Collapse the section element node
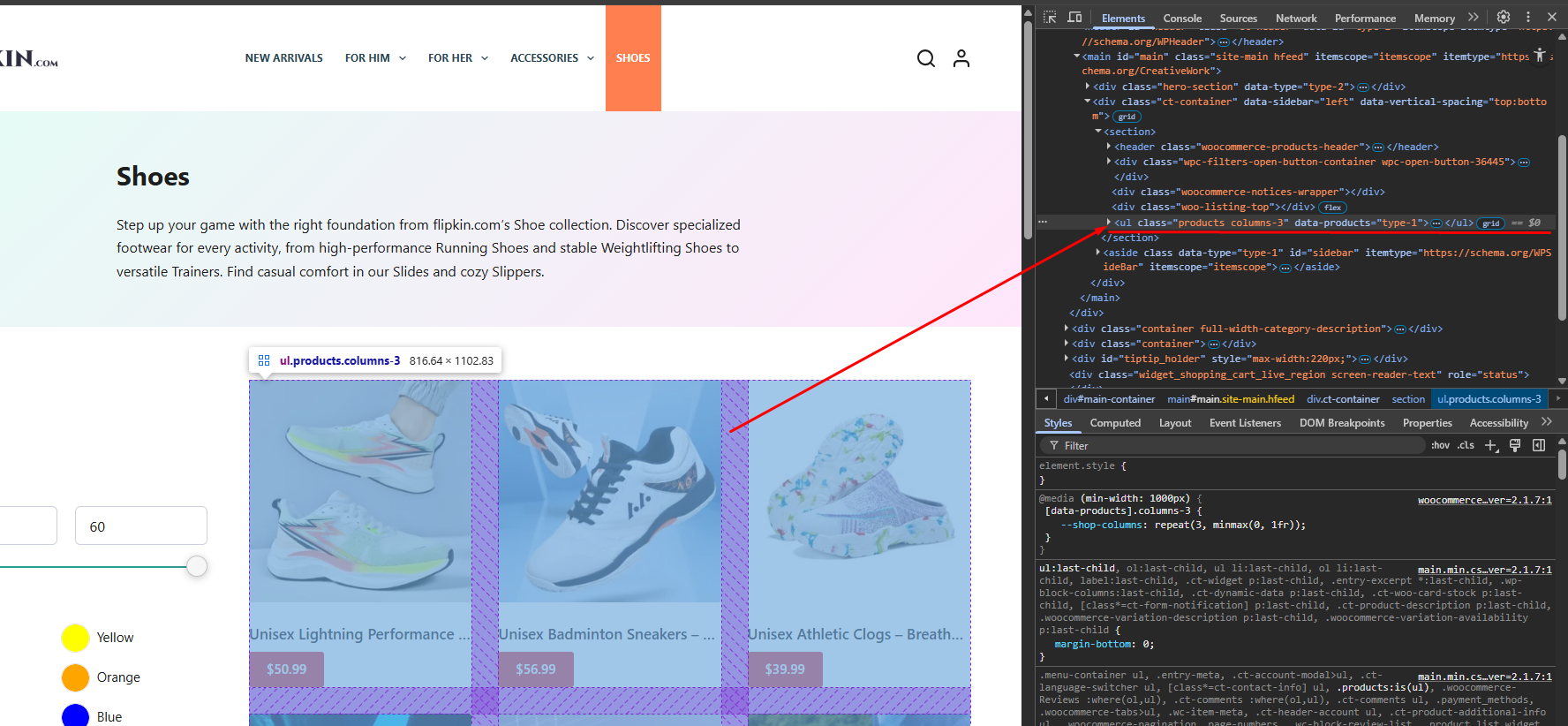The image size is (1568, 726). 1098,132
